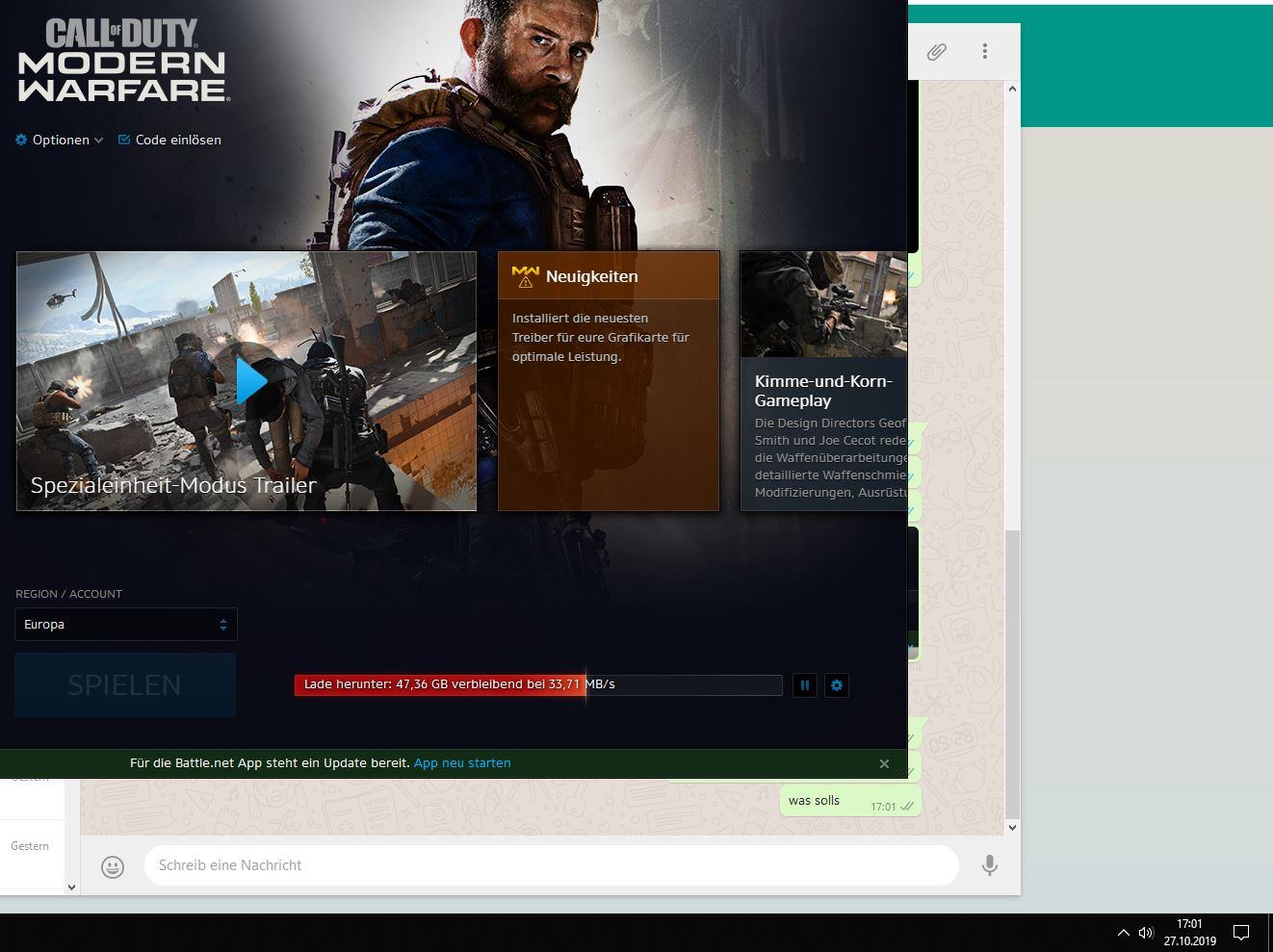Open download settings gear
This screenshot has height=952, width=1273.
click(837, 685)
